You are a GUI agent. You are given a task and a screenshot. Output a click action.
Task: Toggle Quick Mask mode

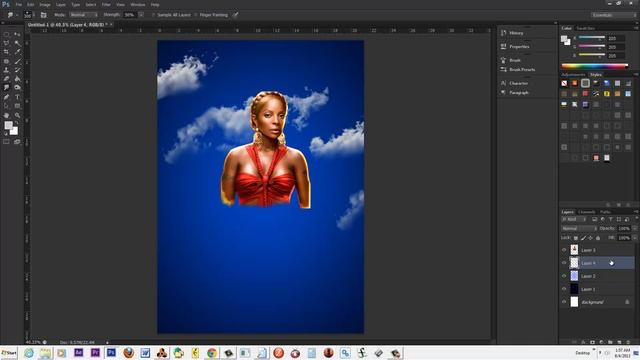(6, 142)
